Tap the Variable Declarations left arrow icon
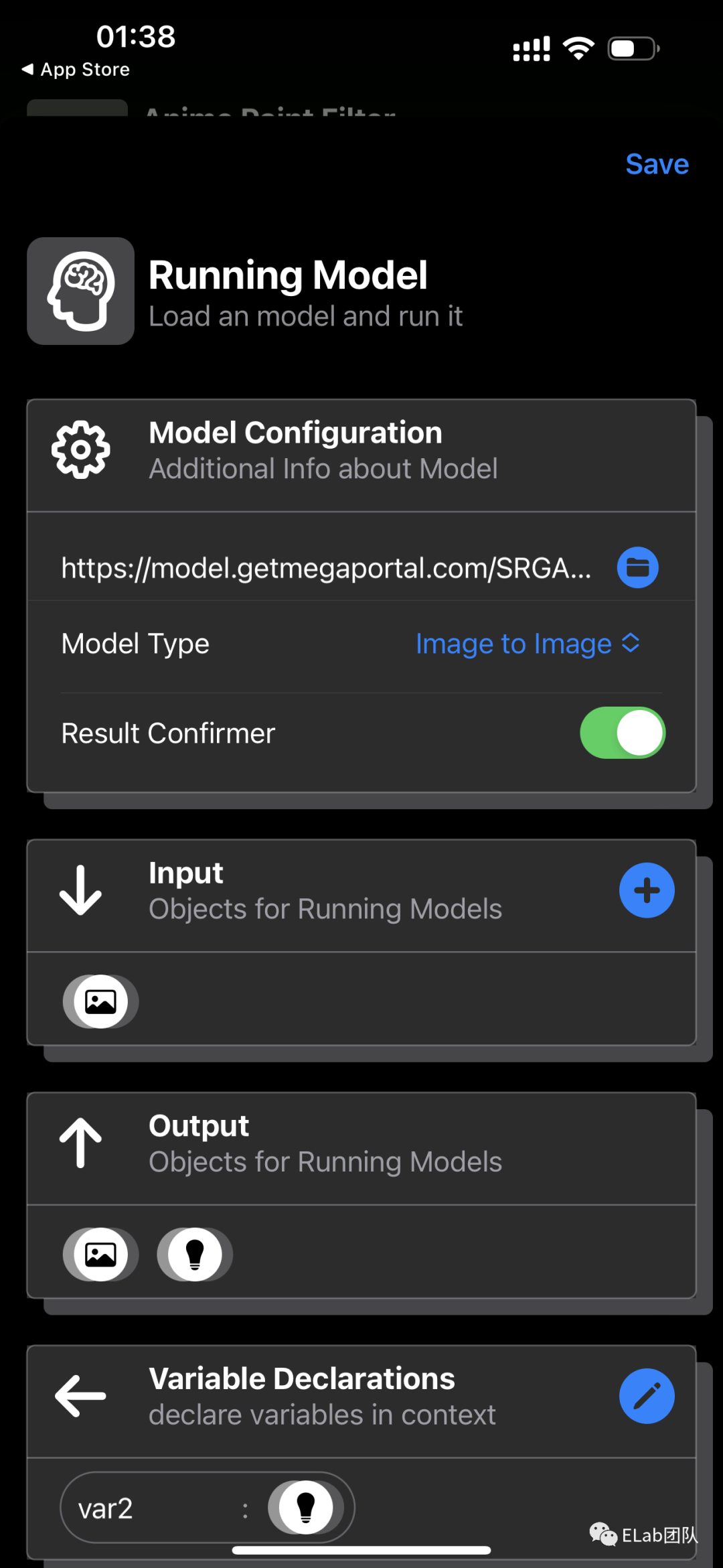This screenshot has width=723, height=1568. (x=80, y=1396)
